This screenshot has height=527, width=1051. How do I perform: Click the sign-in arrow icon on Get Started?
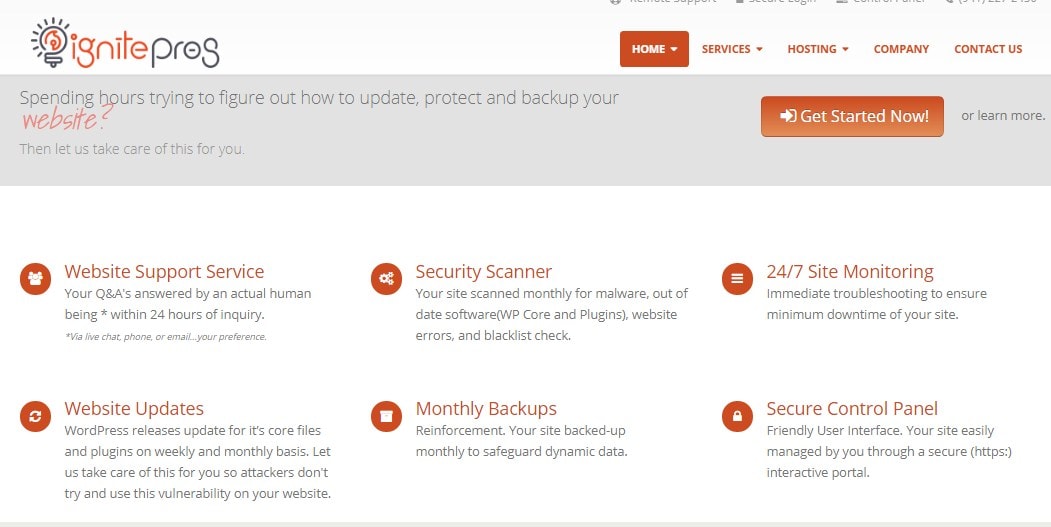point(788,116)
